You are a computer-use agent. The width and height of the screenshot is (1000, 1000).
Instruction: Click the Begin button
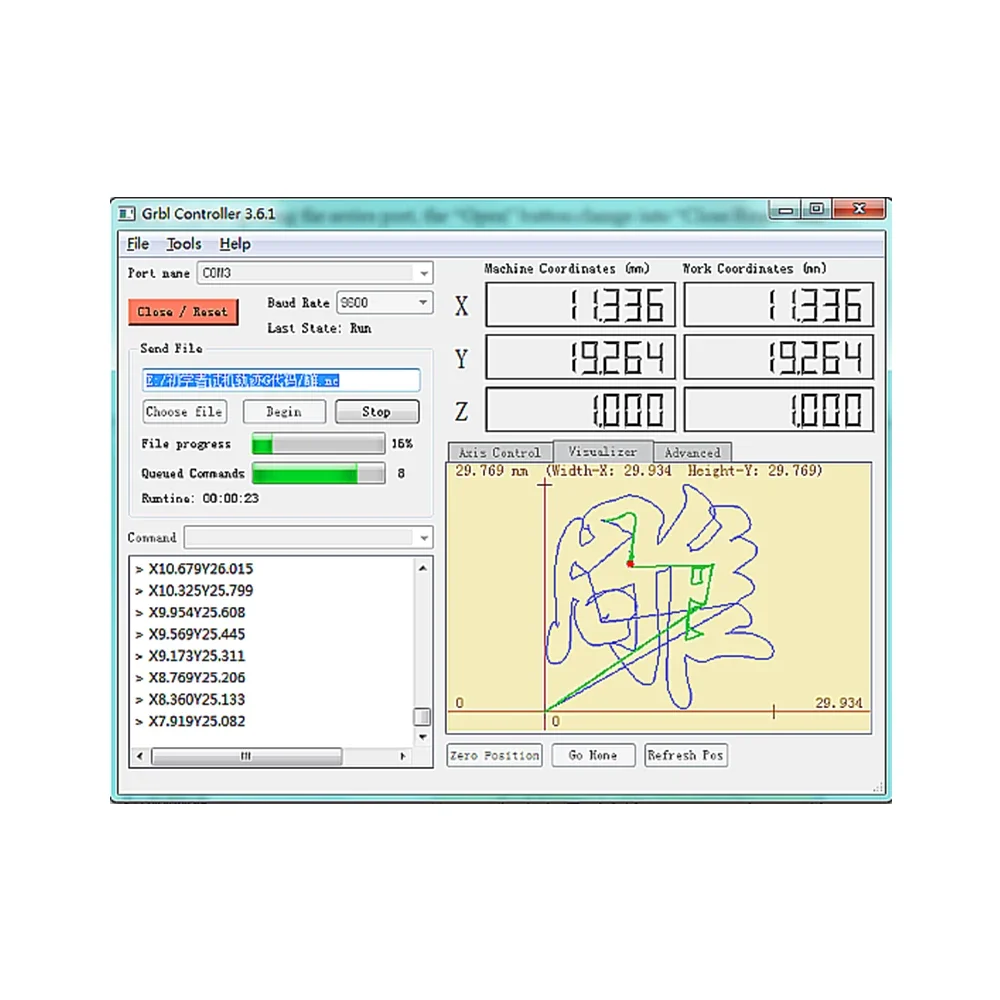click(284, 412)
